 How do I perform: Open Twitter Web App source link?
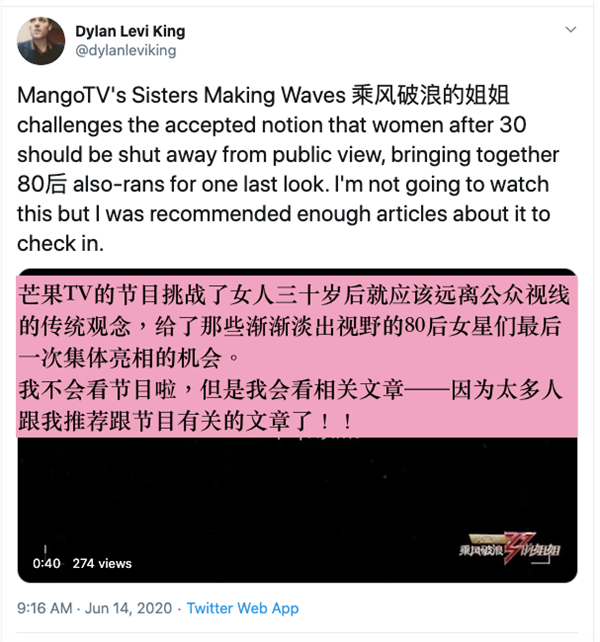242,608
